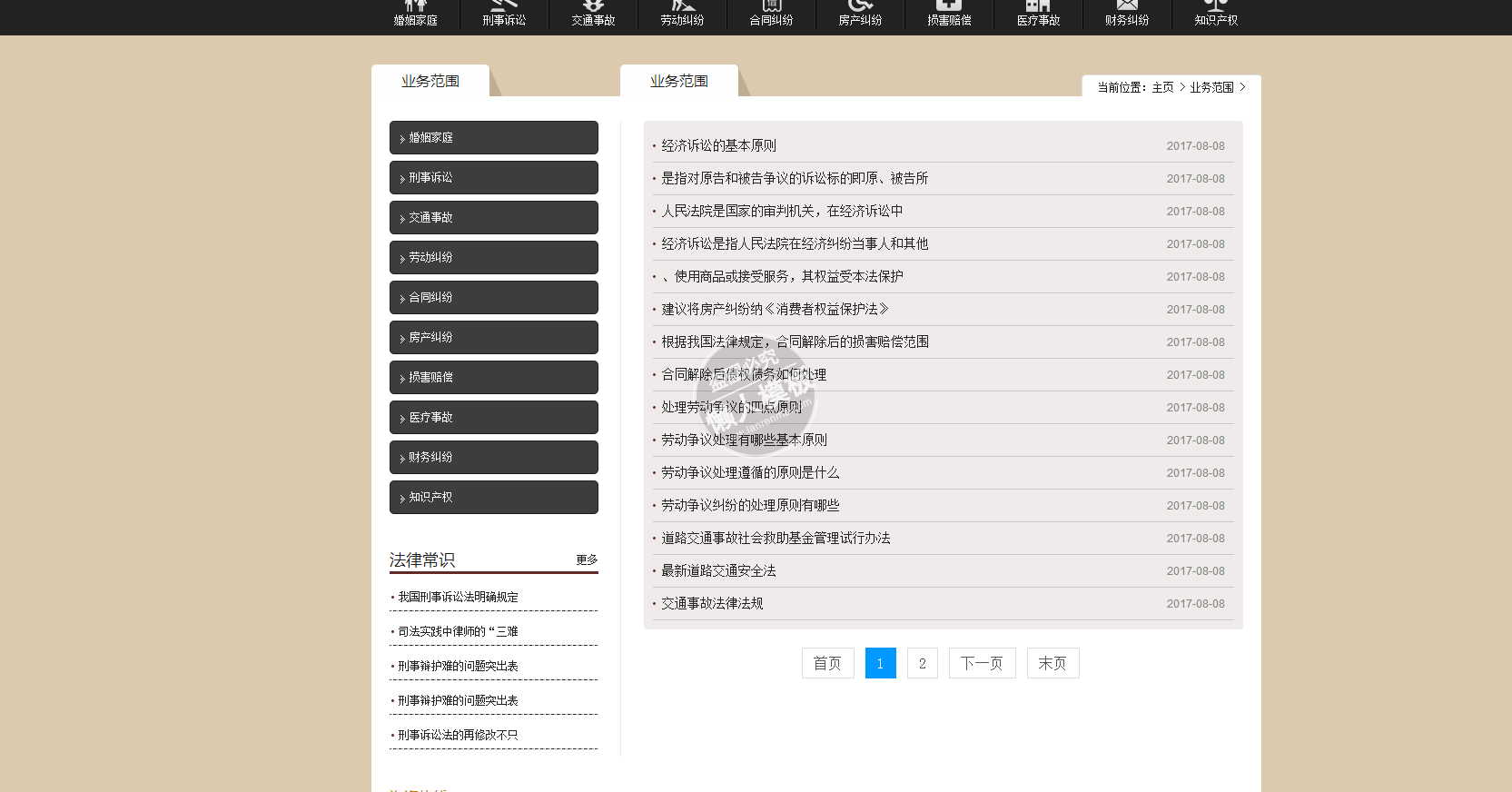Open 交通事故 from the top icon bar
The image size is (1512, 792).
click(x=593, y=14)
